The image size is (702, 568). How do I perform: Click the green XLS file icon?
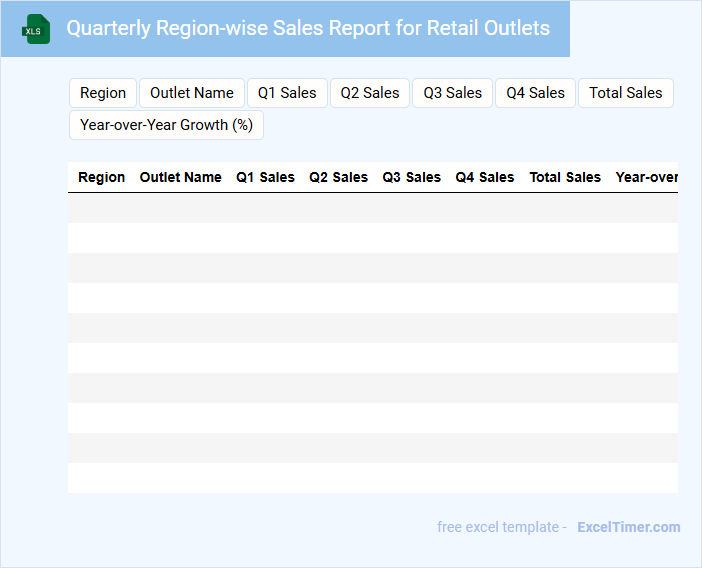click(36, 29)
